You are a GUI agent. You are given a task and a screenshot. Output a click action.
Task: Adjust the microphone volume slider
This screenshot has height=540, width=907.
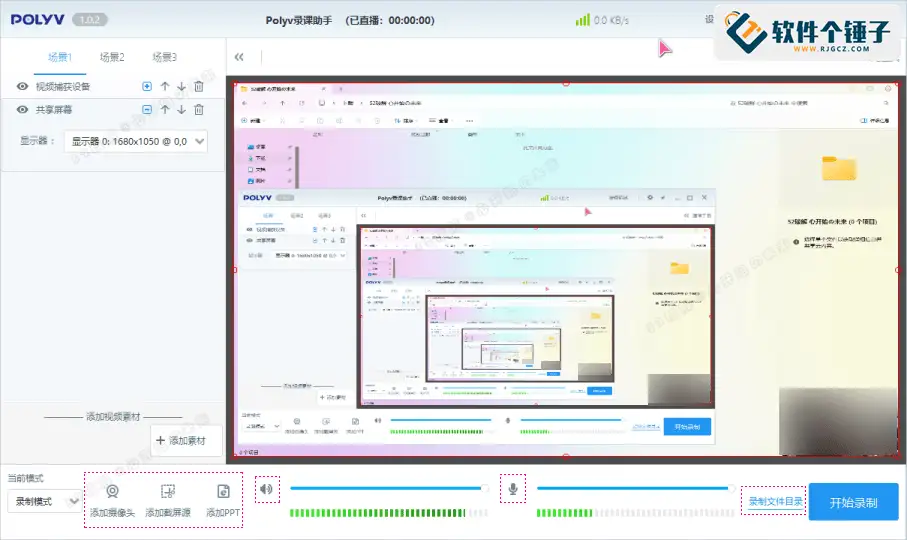(x=636, y=488)
